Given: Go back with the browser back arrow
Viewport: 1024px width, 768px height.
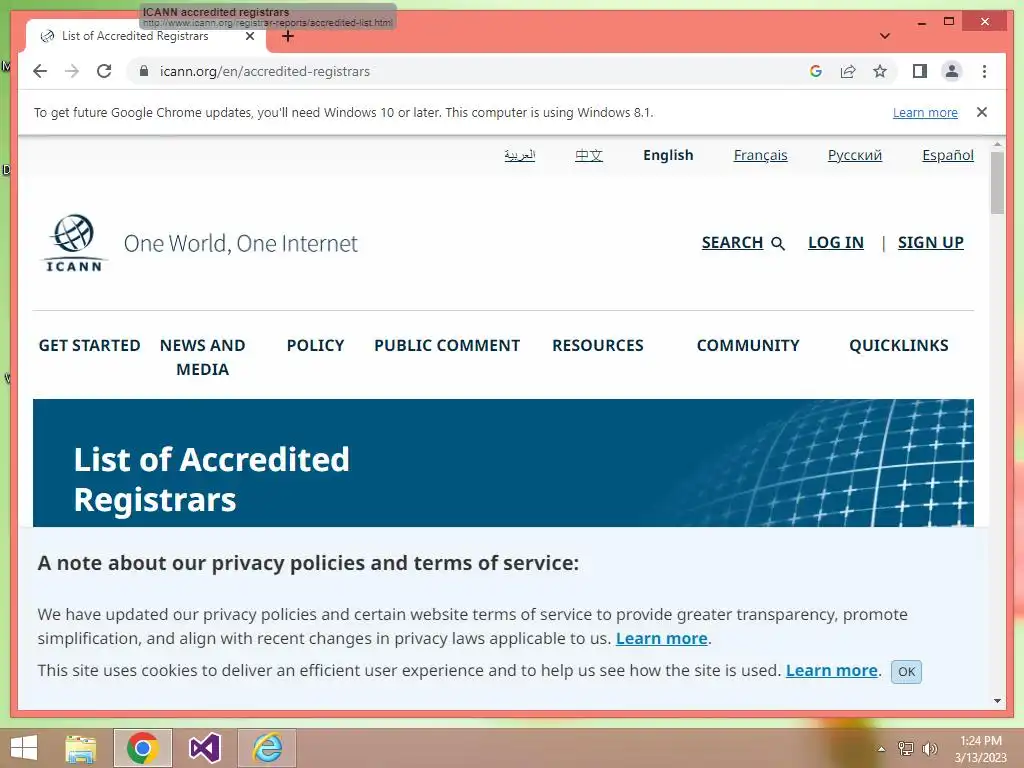Looking at the screenshot, I should 40,71.
